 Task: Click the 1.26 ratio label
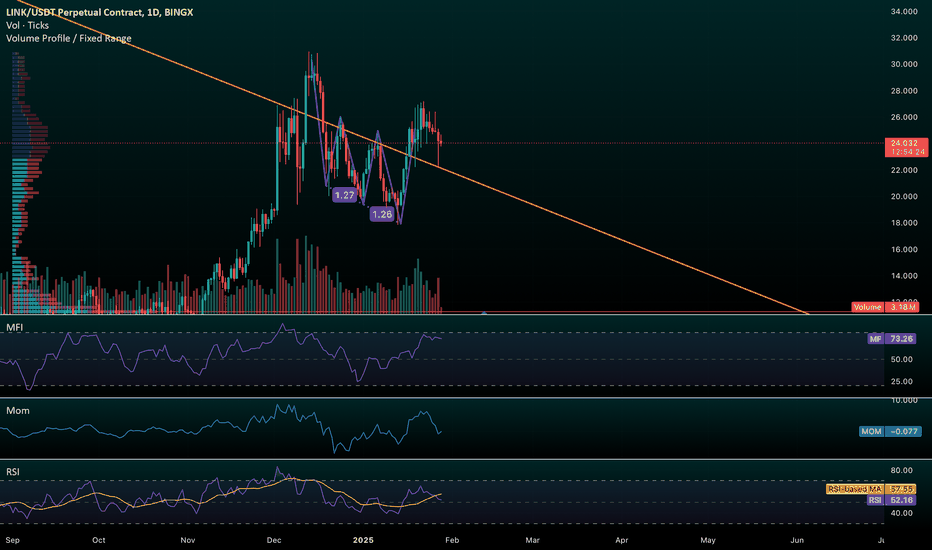point(382,214)
